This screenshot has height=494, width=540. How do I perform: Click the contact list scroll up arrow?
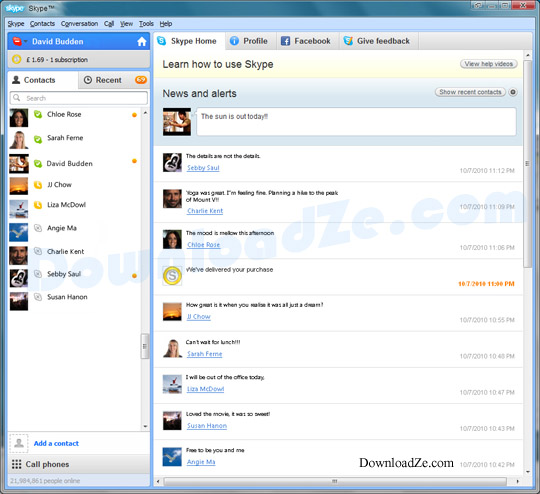pos(145,113)
